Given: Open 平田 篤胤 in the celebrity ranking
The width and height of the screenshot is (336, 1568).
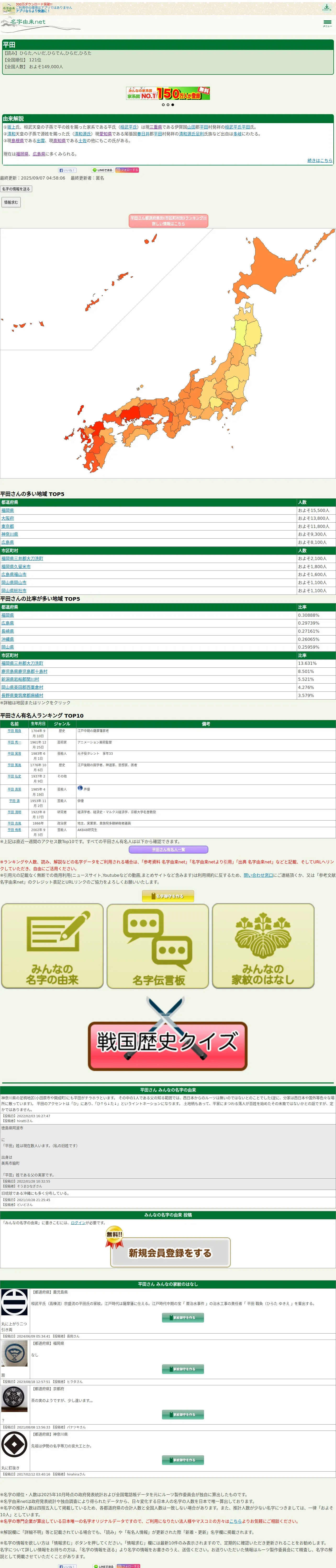Looking at the screenshot, I should pos(15,765).
